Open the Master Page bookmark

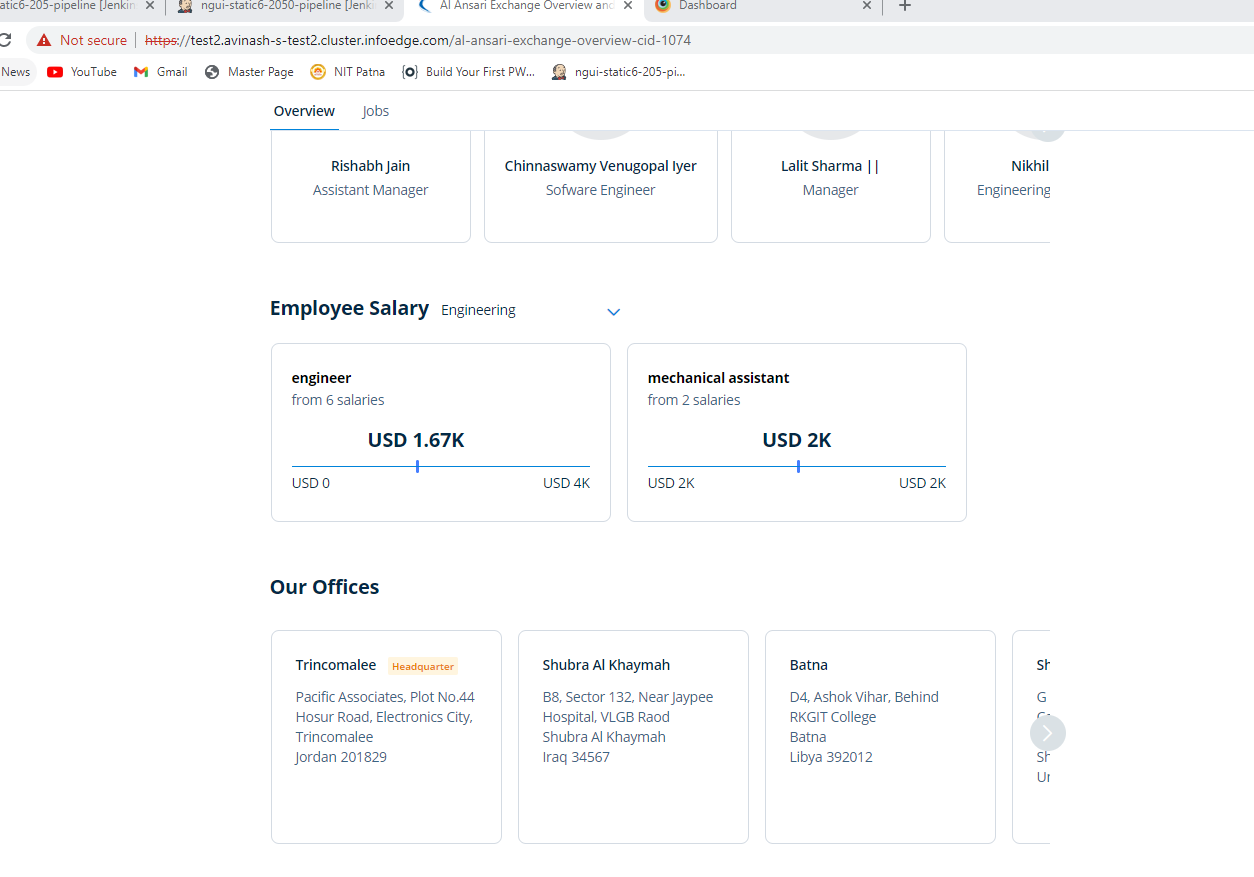pos(249,72)
